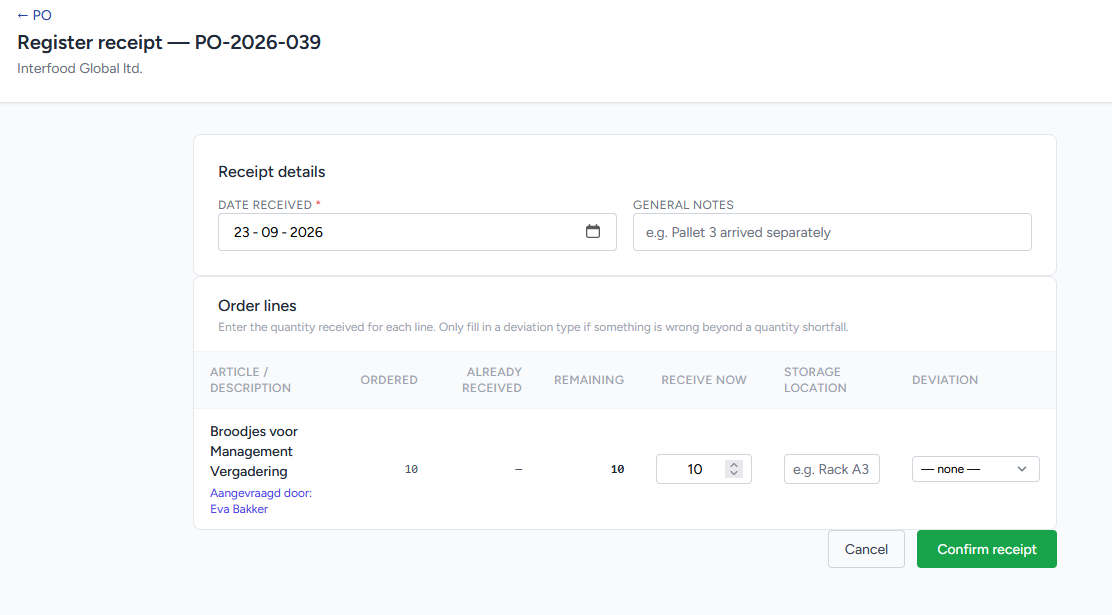Click the Register receipt PO-2026-039 heading
Screen dimensions: 1112x615
(169, 43)
